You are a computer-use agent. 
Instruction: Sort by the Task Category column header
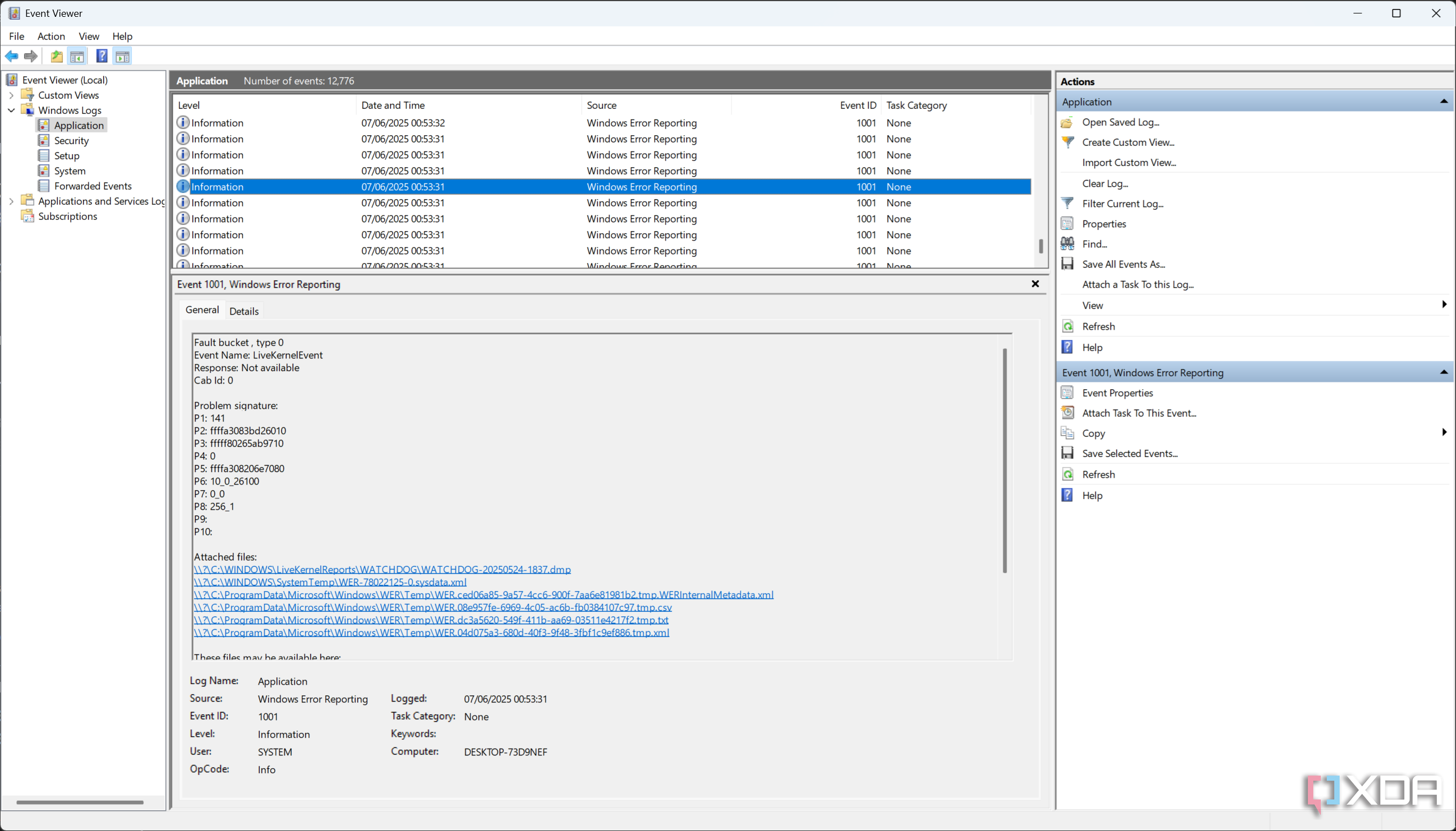pos(957,105)
